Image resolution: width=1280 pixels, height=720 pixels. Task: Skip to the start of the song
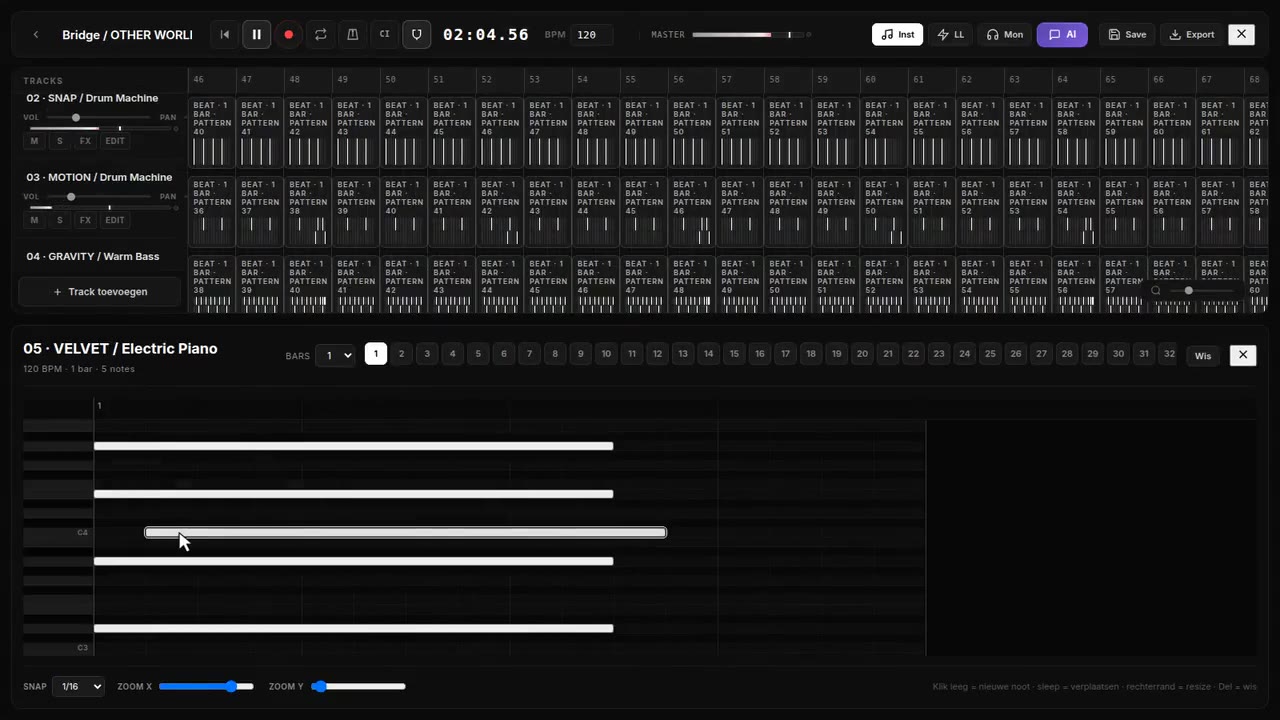click(225, 35)
